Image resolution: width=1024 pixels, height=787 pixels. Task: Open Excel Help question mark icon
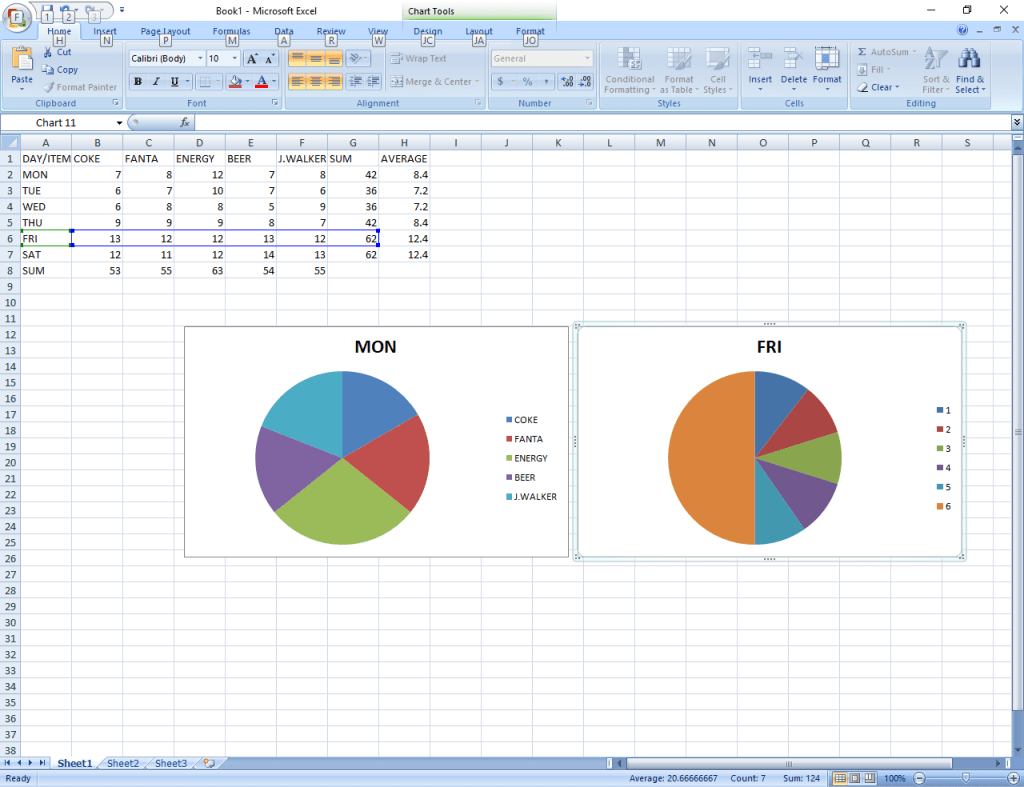pyautogui.click(x=963, y=30)
